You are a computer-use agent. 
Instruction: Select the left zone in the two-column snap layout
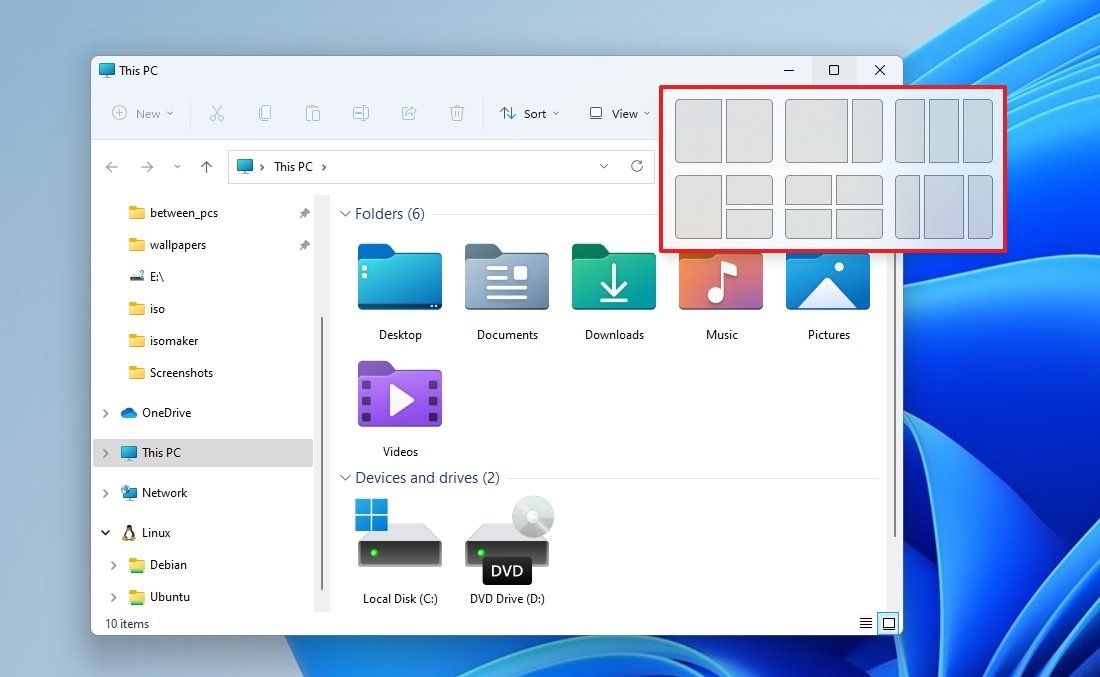[x=698, y=131]
